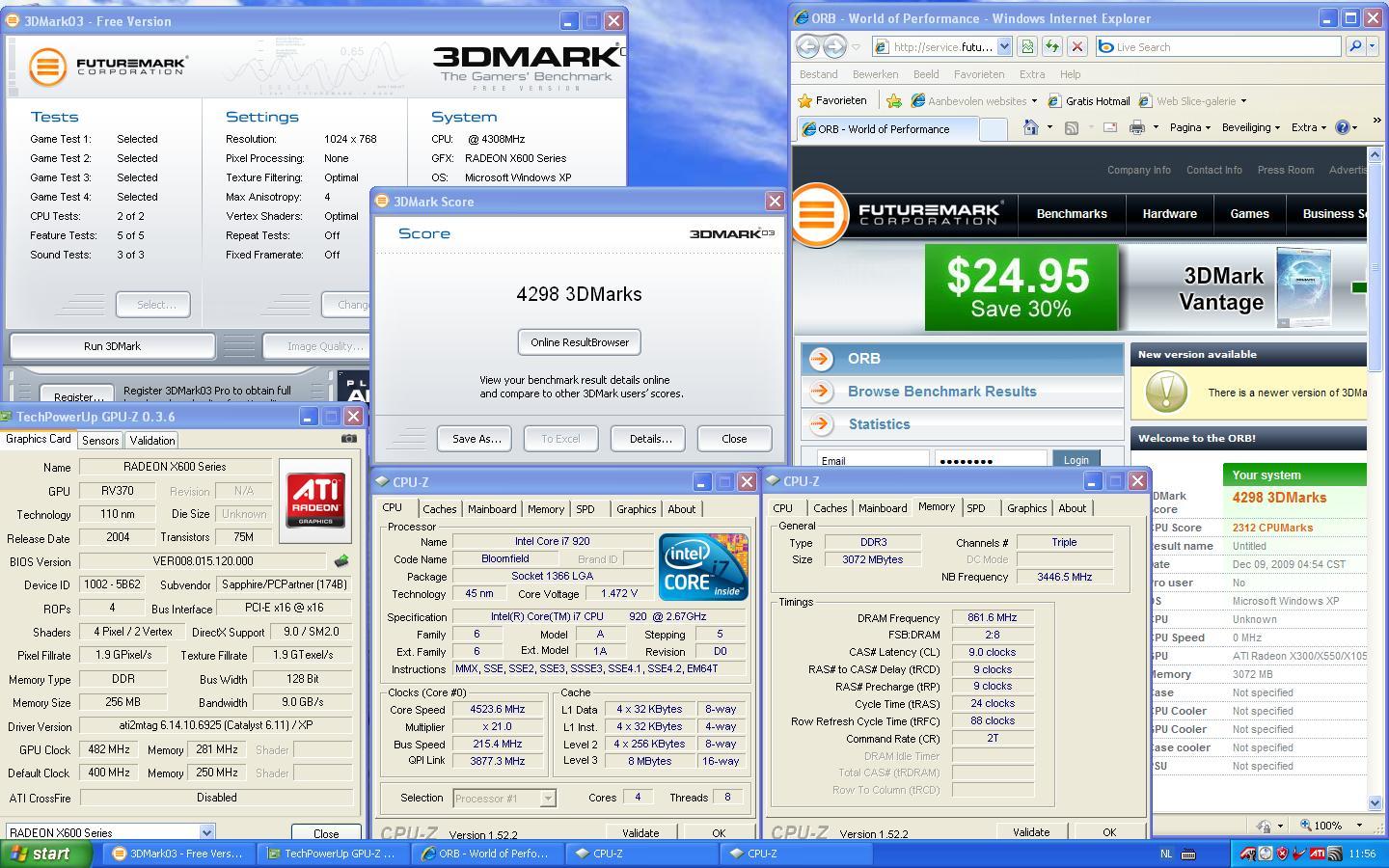Screen dimensions: 1389x868
Task: Open the Live Search provider dropdown arrow
Action: point(1374,46)
